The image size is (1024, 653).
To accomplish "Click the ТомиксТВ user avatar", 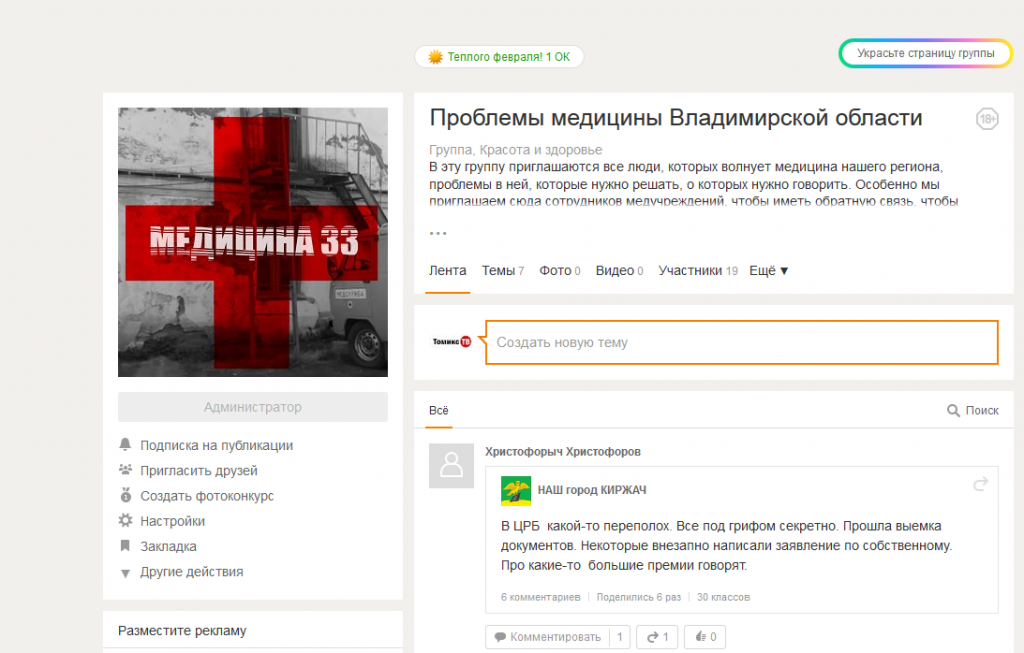I will click(x=451, y=342).
